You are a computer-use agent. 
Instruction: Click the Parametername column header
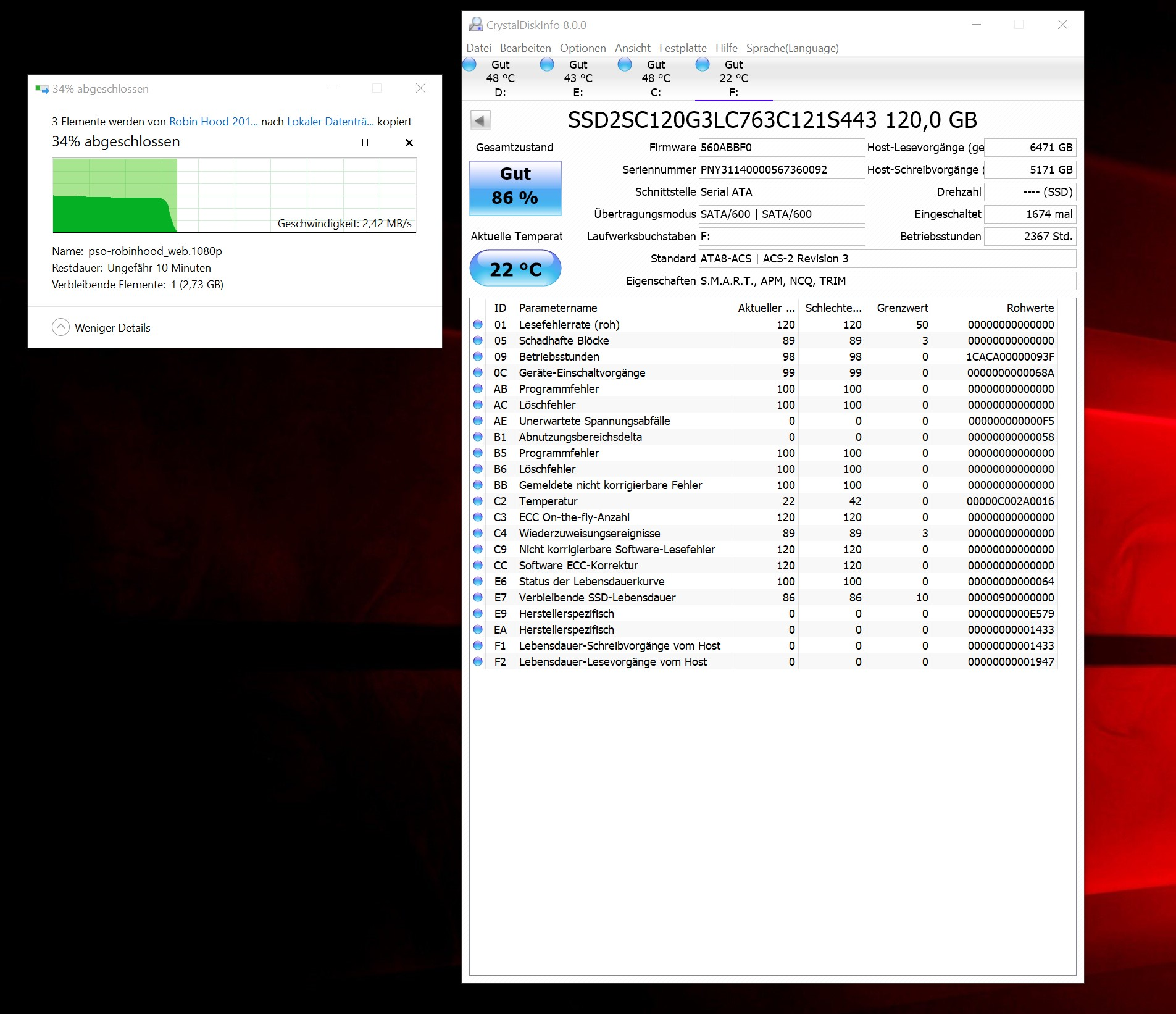pos(623,308)
